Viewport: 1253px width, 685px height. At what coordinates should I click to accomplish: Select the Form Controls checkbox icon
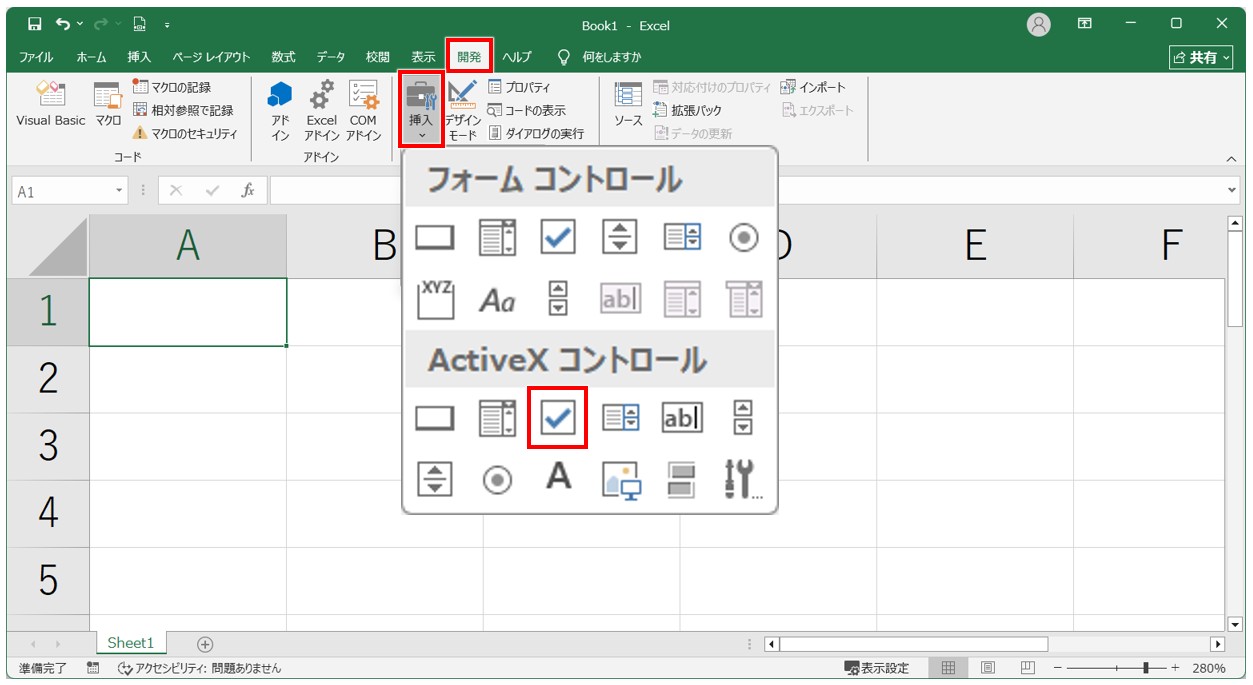pos(558,237)
